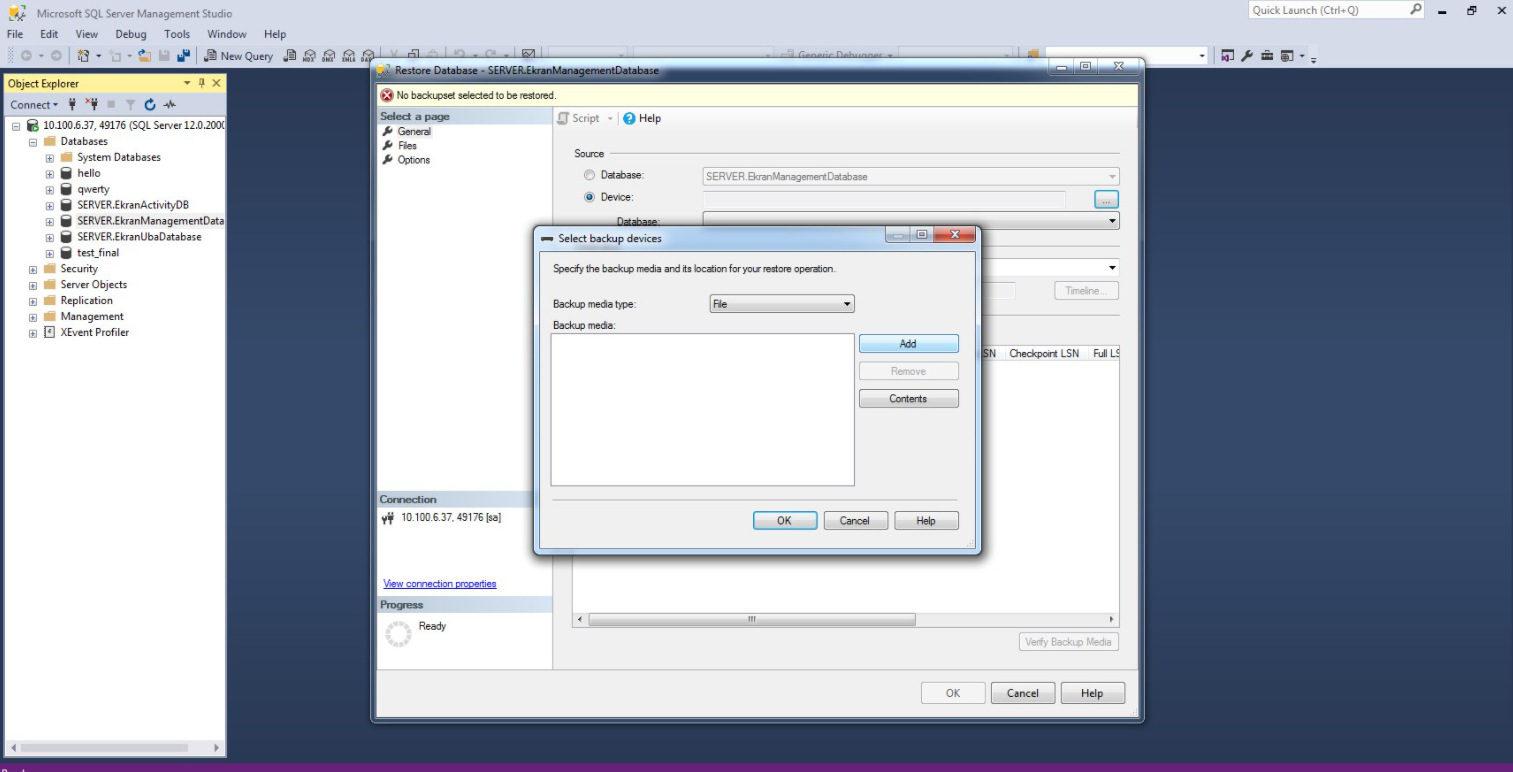Open Object Explorer window position dropdown arrow
This screenshot has height=772, width=1513.
(x=187, y=83)
